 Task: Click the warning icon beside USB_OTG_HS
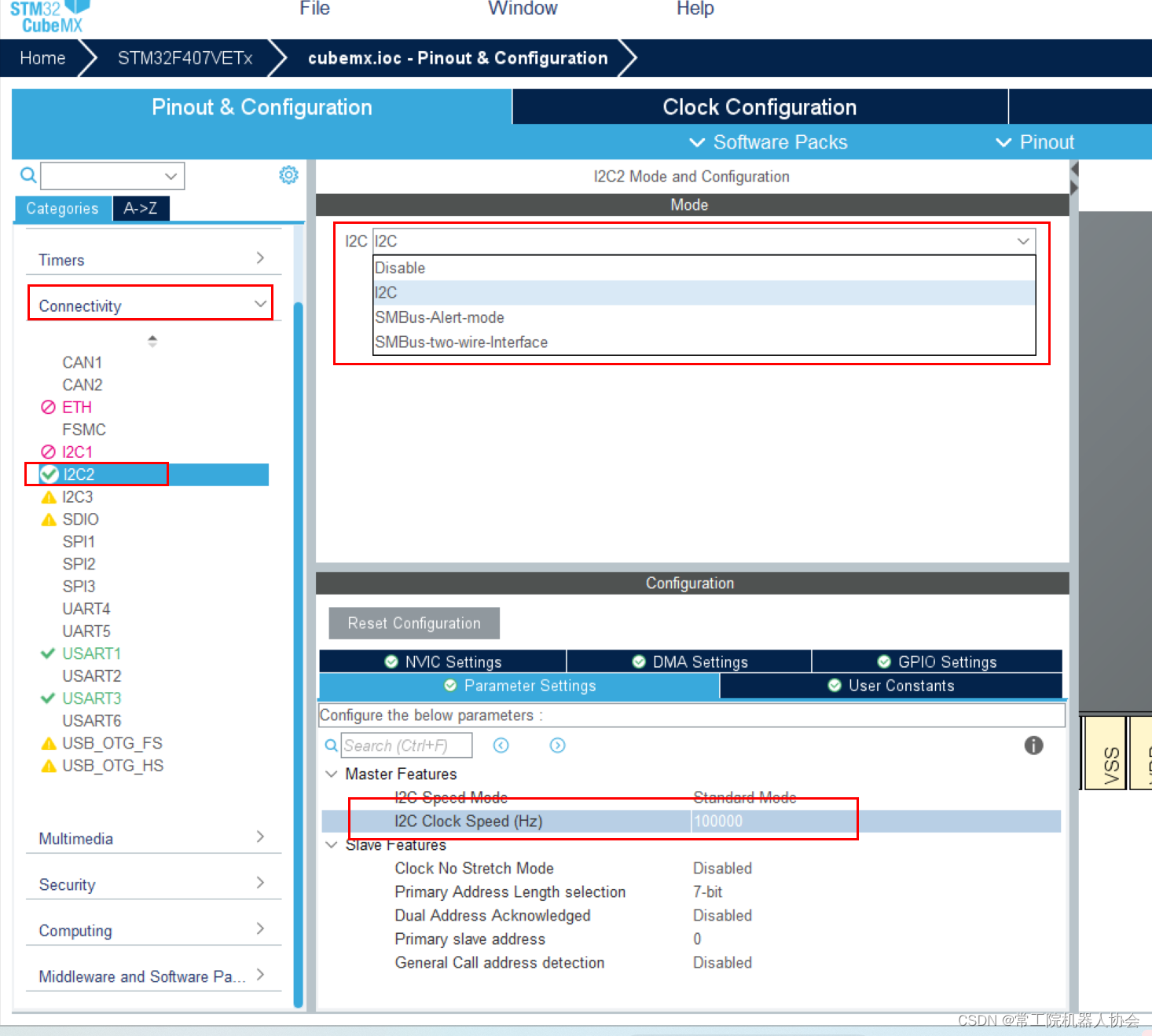pos(49,766)
